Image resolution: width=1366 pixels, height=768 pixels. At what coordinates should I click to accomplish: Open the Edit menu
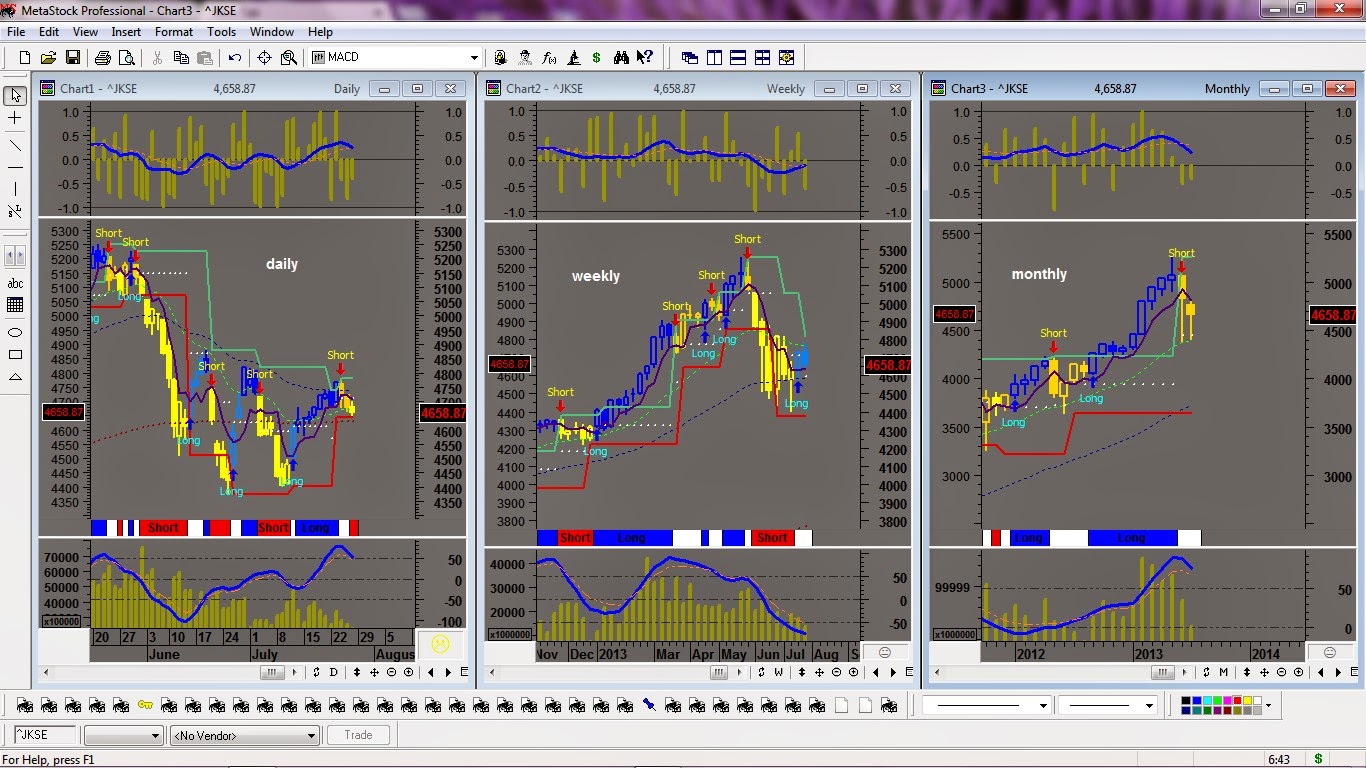[x=49, y=32]
